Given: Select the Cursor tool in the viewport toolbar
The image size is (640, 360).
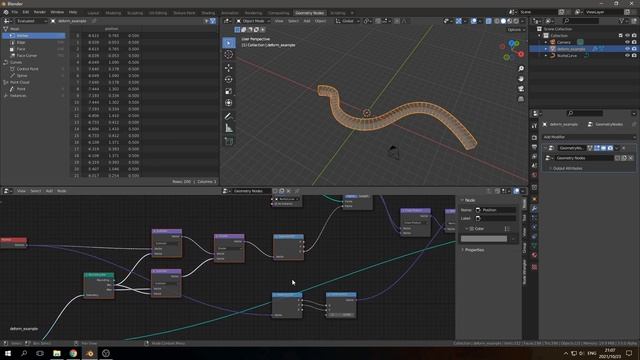Looking at the screenshot, I should 229,55.
